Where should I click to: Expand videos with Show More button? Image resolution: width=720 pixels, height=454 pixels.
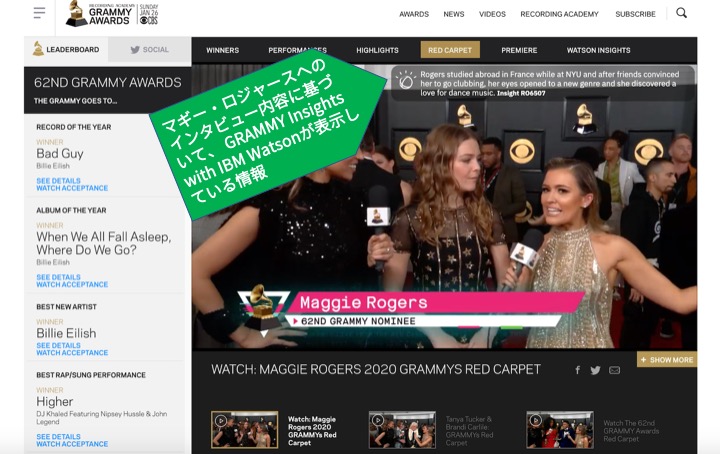(x=667, y=359)
